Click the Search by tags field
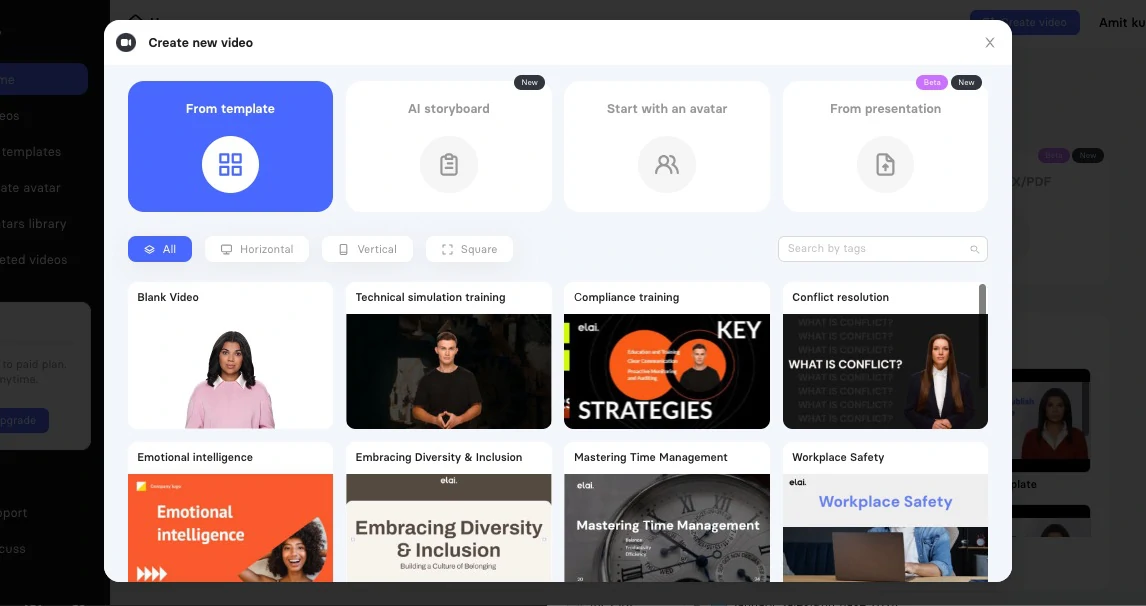Screen dimensions: 1146x606 [882, 249]
